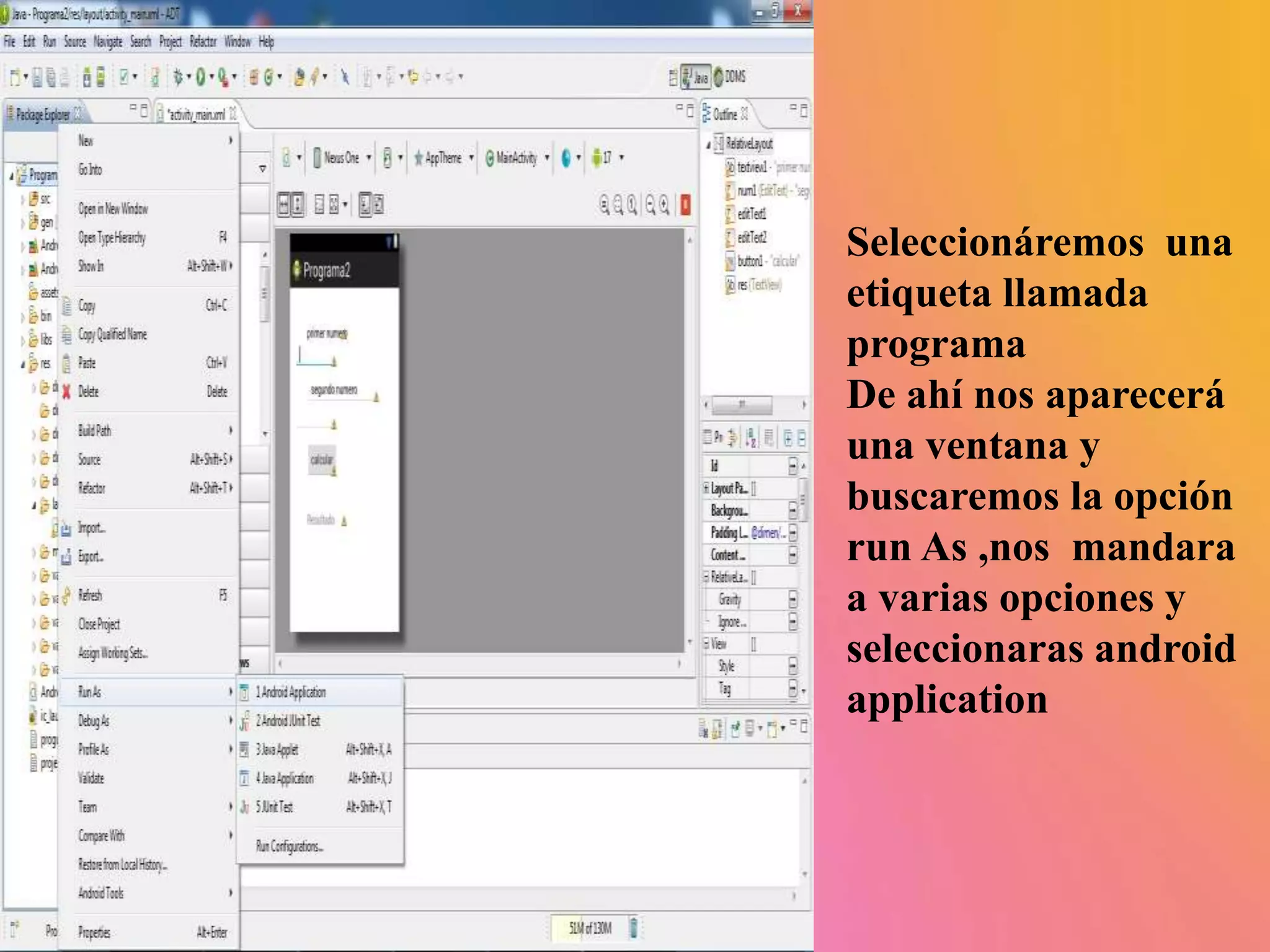Run garbage collector trash icon
This screenshot has height=952, width=1270.
pyautogui.click(x=634, y=928)
